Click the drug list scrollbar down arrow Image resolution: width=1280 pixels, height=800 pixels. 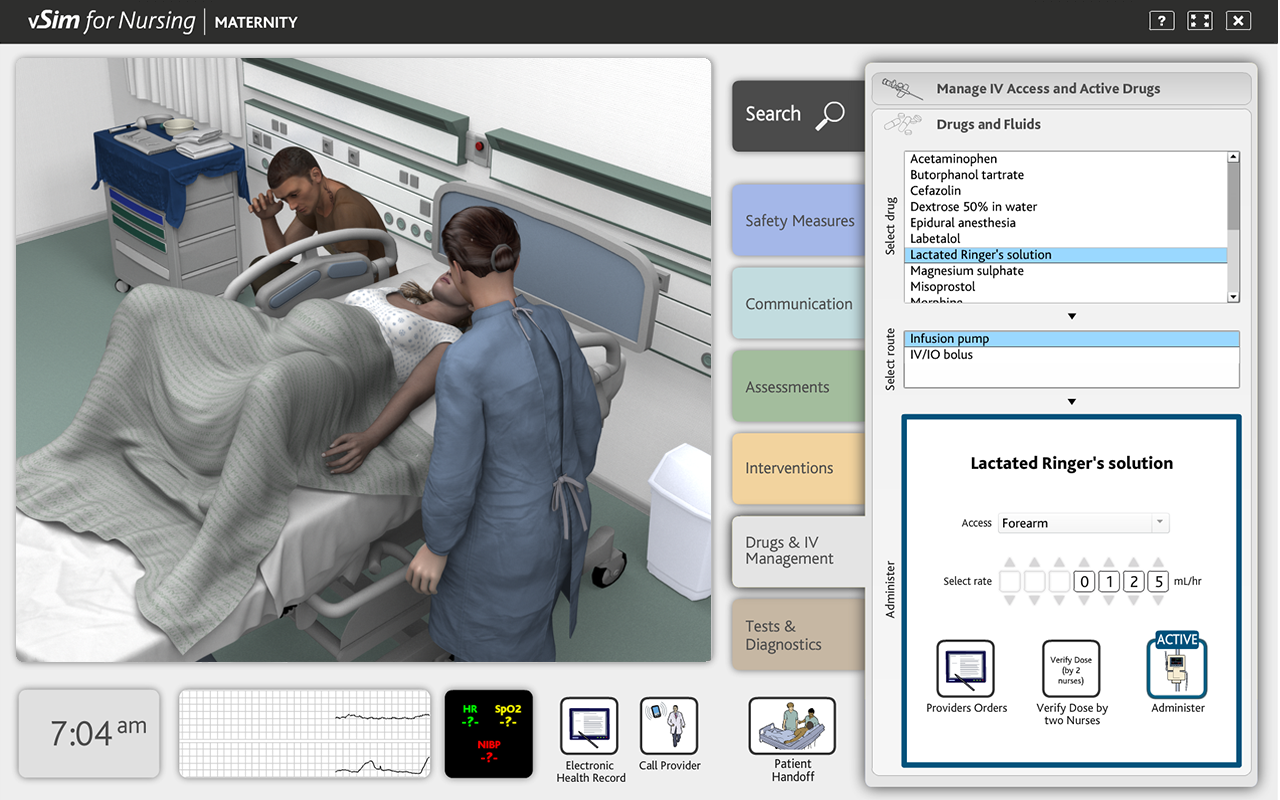[1232, 296]
